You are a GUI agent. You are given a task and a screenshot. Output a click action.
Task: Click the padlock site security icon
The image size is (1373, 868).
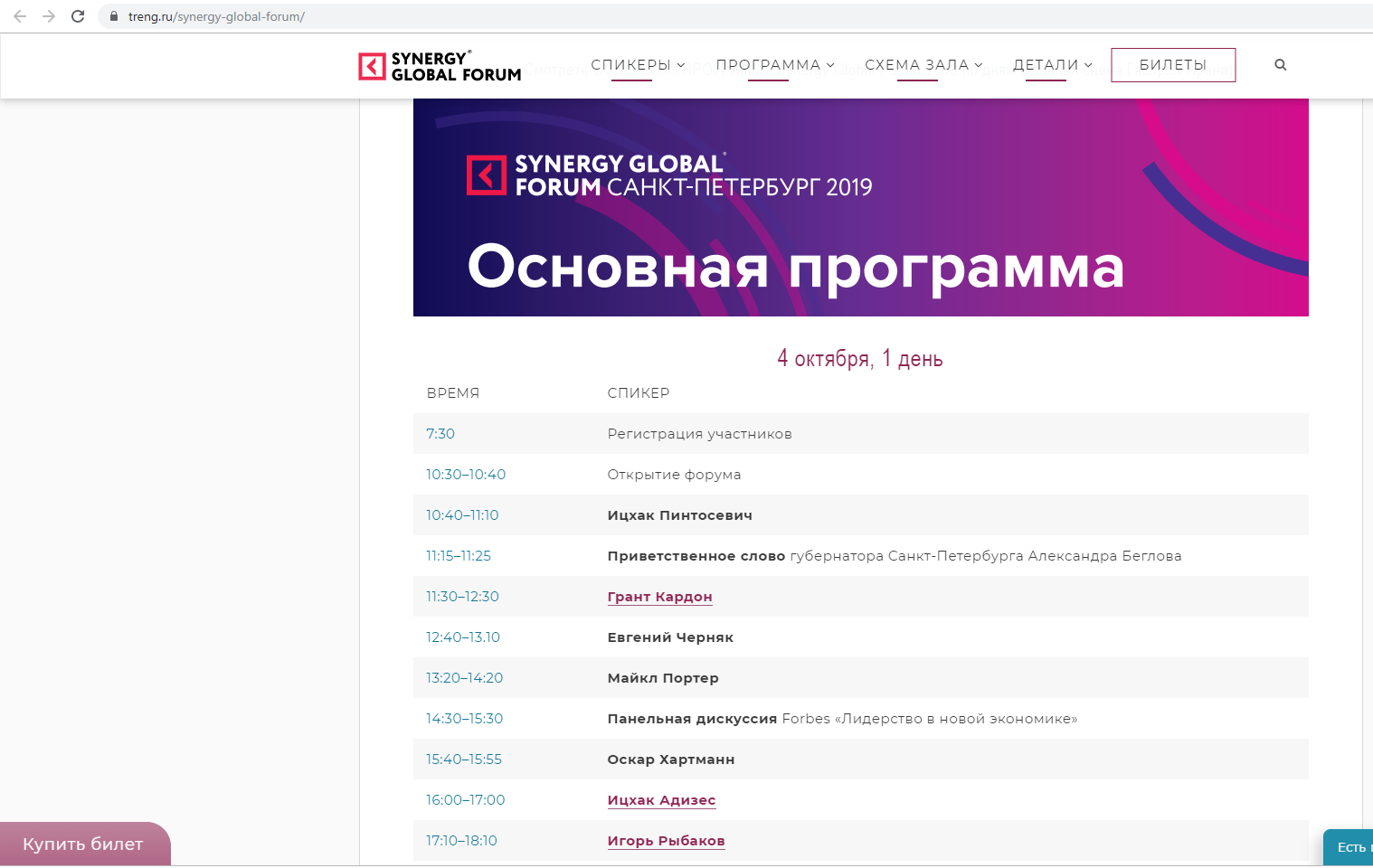pyautogui.click(x=114, y=16)
